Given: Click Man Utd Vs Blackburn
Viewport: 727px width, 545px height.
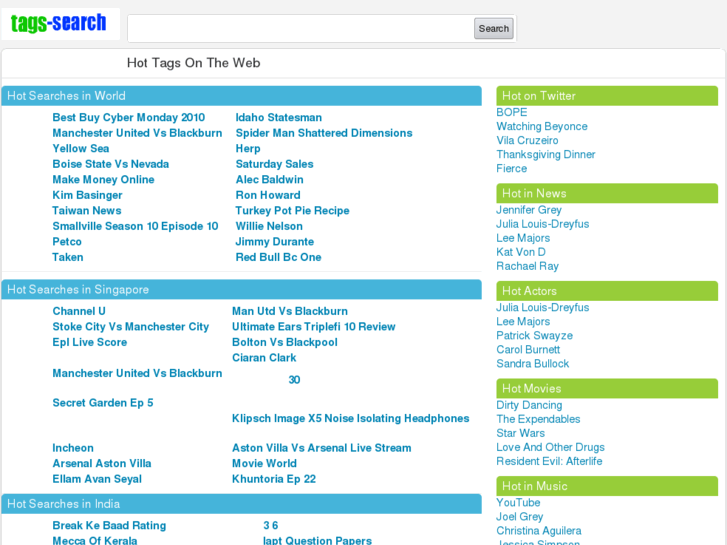Looking at the screenshot, I should [x=290, y=311].
